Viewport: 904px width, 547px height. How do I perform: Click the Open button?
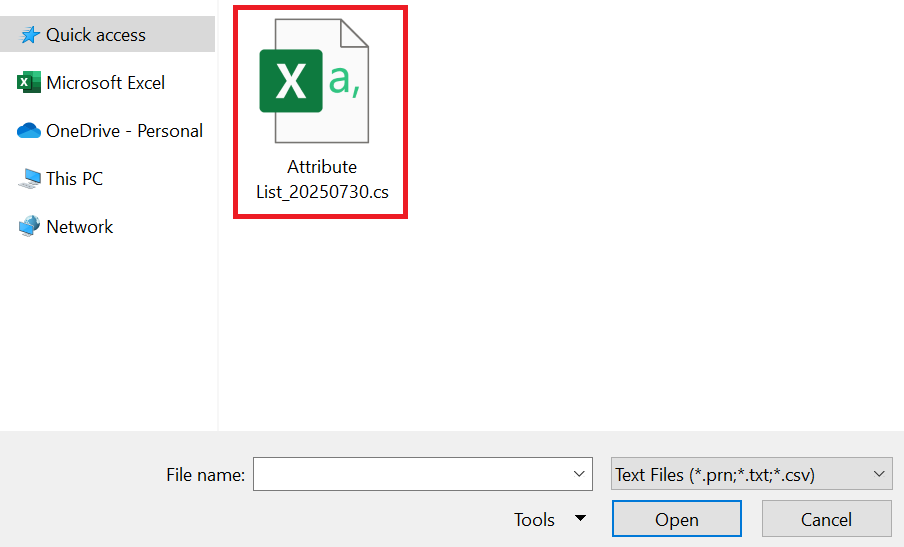pyautogui.click(x=677, y=519)
